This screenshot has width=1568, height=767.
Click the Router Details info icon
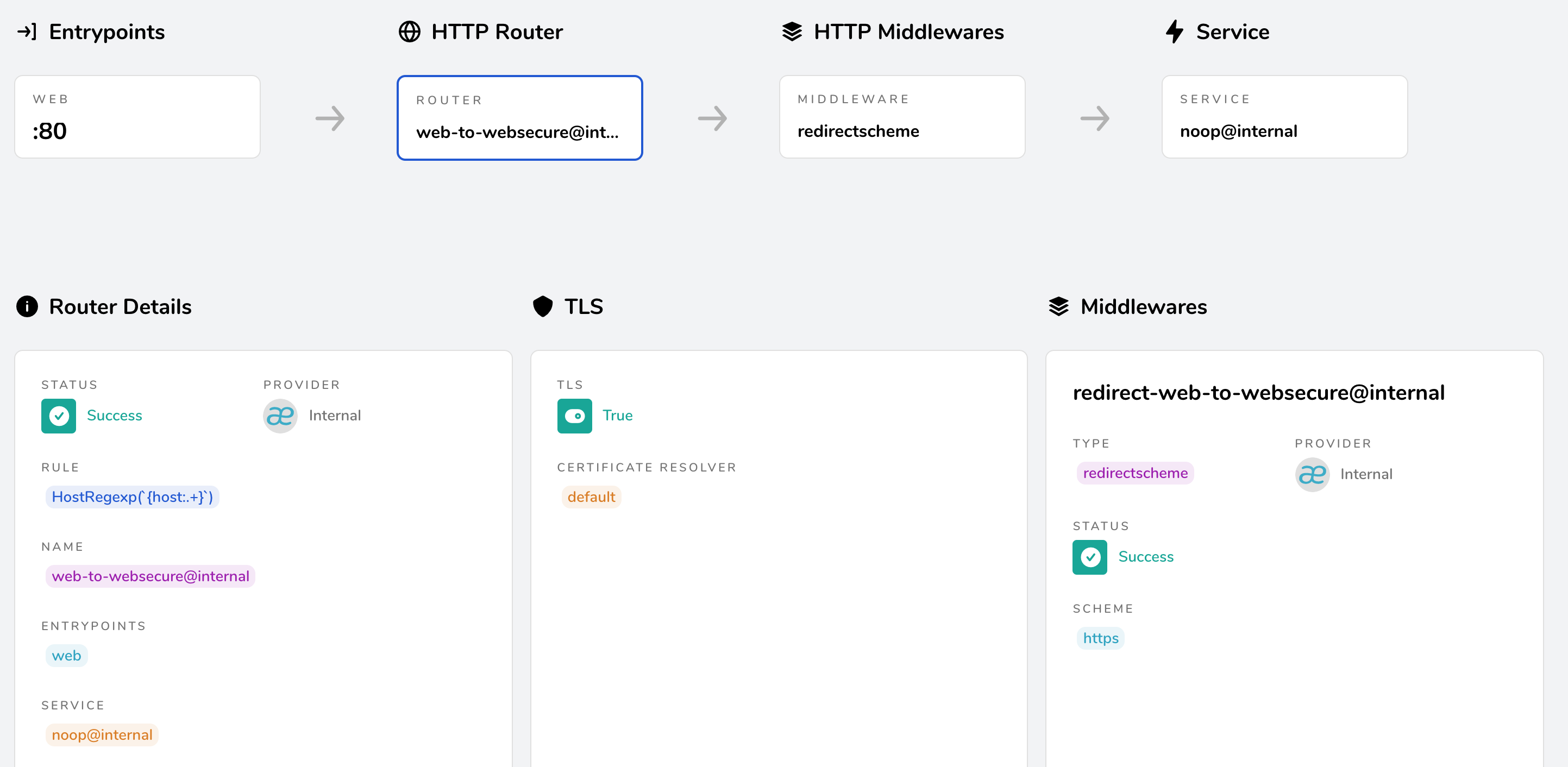(27, 306)
